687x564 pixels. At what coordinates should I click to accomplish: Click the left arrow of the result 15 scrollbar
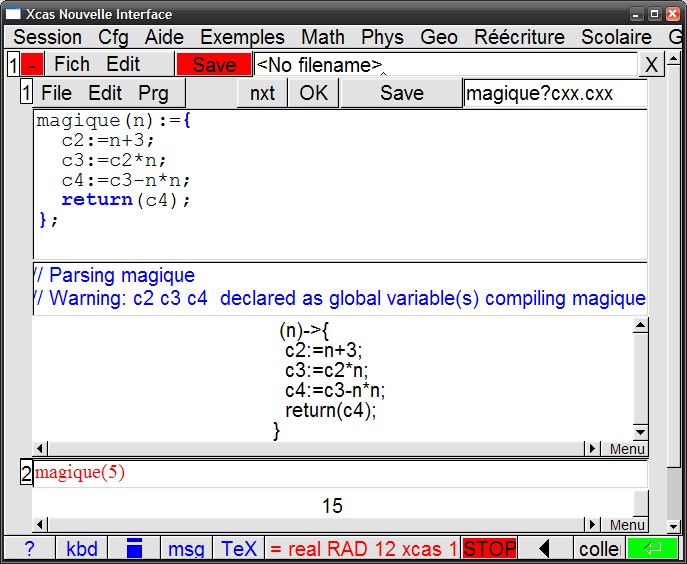tap(40, 525)
